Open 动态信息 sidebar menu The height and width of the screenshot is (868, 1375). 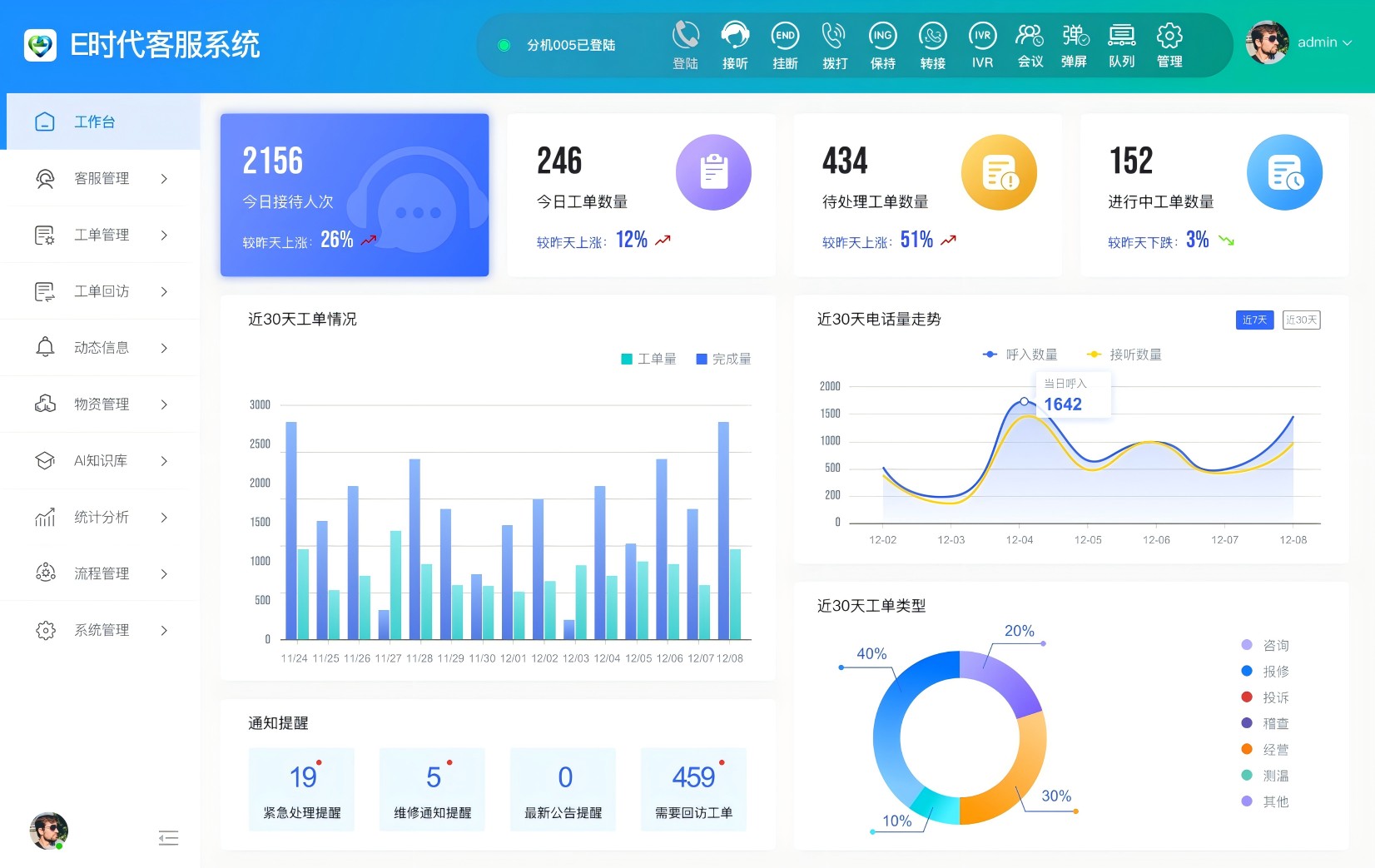[100, 348]
